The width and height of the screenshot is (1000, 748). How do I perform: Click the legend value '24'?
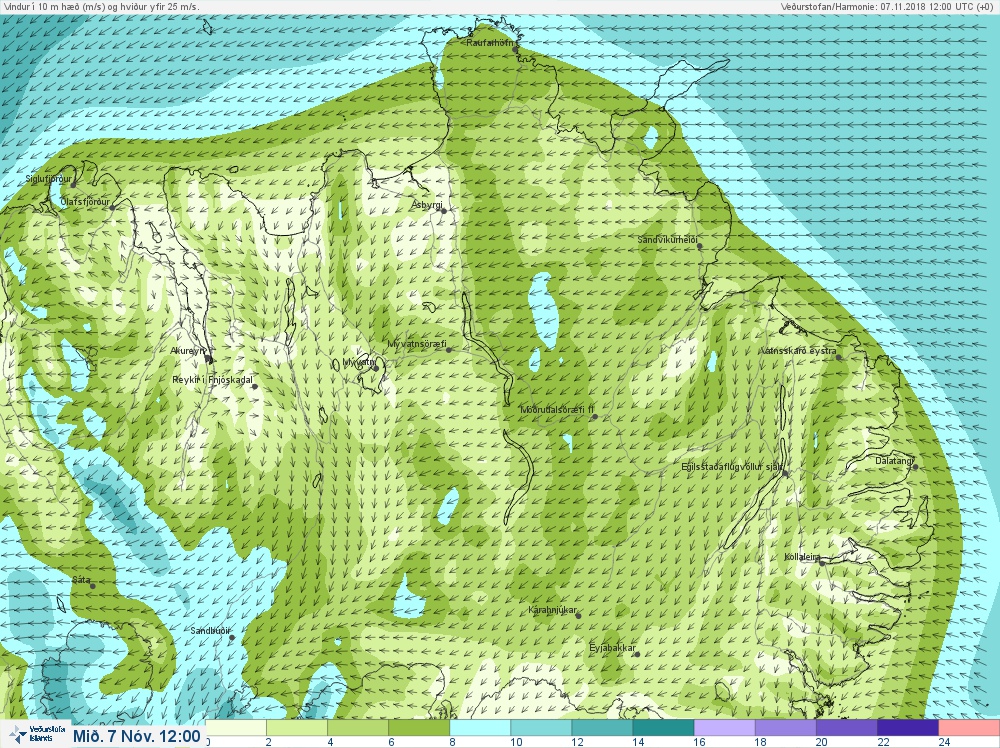[x=944, y=742]
